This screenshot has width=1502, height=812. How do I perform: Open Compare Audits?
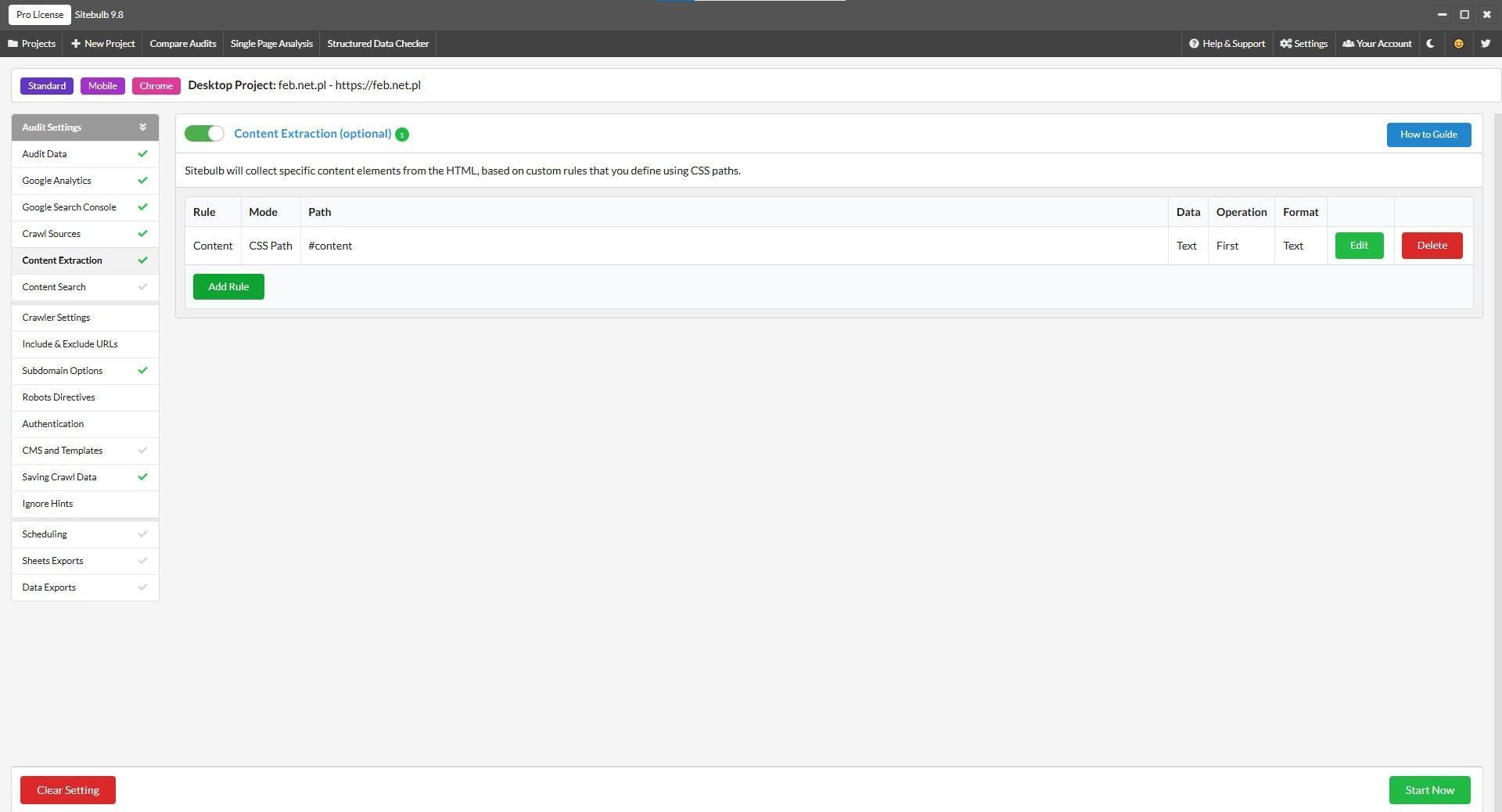(183, 44)
